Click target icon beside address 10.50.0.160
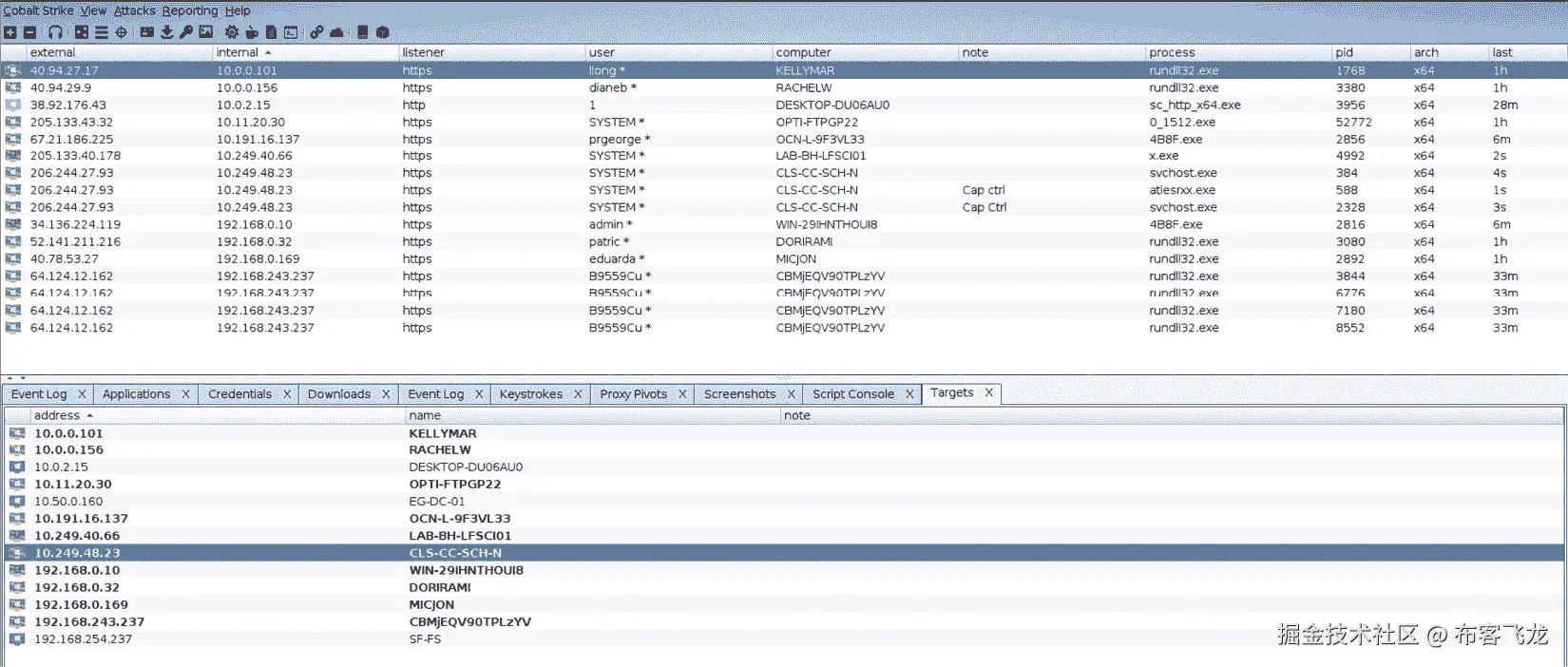1568x667 pixels. 17,502
